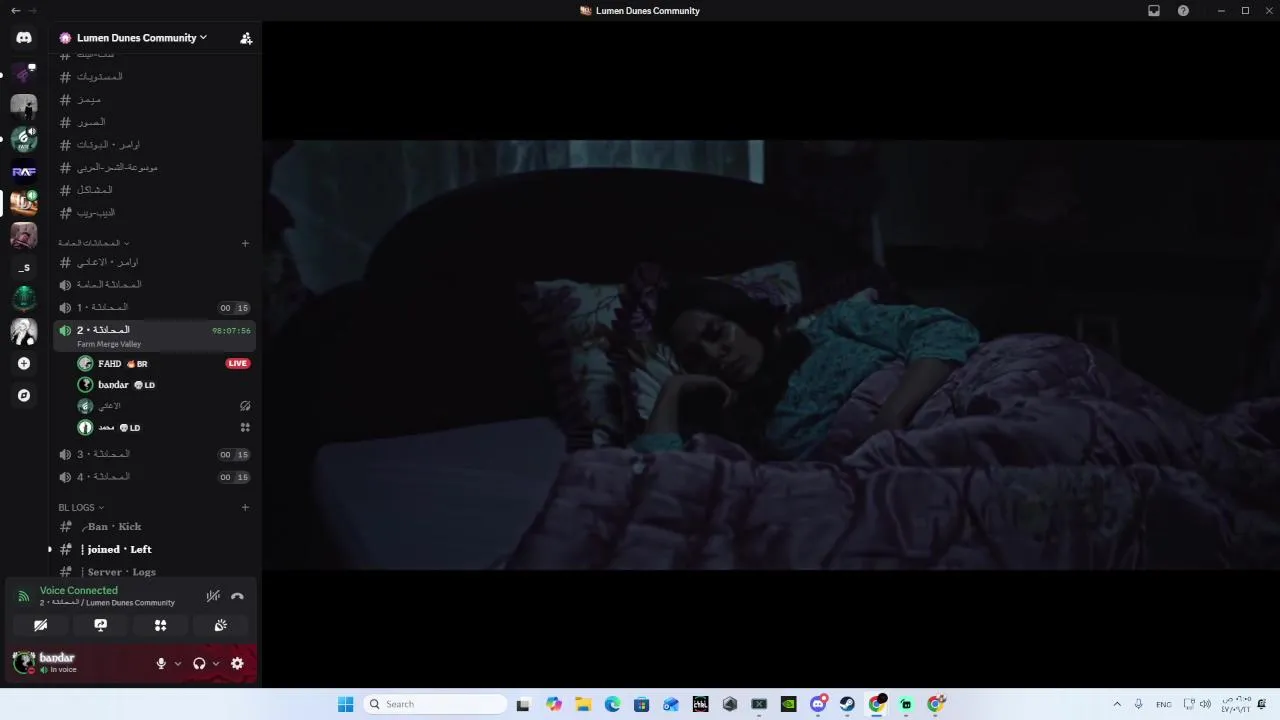Viewport: 1280px width, 720px height.
Task: Open File Explorer from taskbar
Action: [x=583, y=704]
